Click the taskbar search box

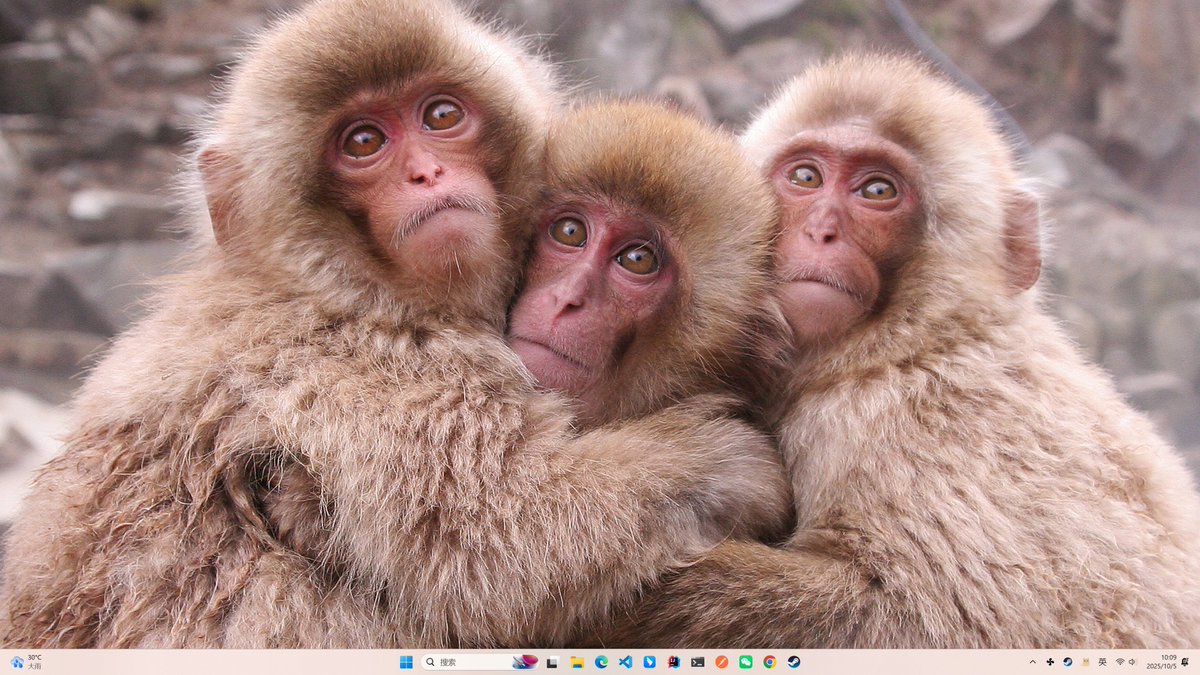point(479,662)
